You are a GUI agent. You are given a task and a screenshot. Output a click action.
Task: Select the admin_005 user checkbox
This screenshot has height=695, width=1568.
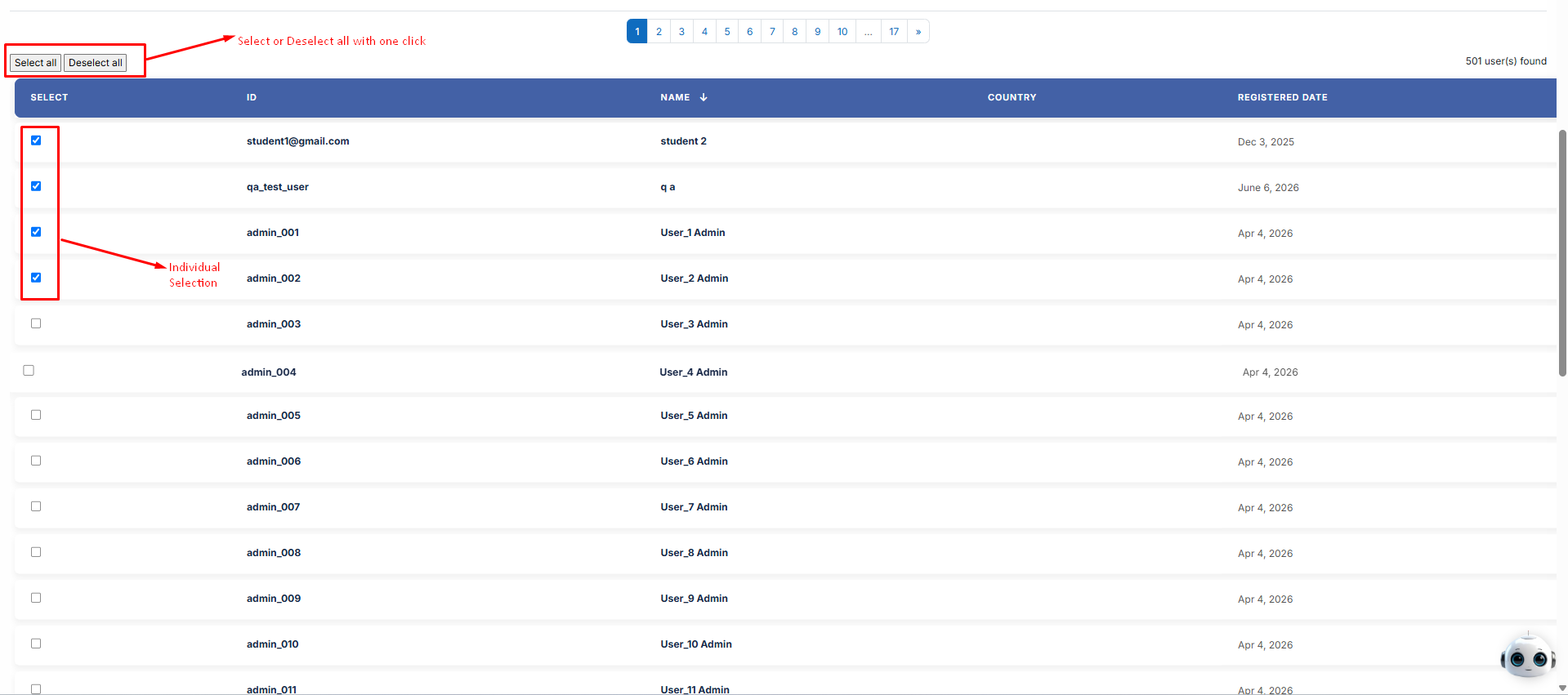36,415
